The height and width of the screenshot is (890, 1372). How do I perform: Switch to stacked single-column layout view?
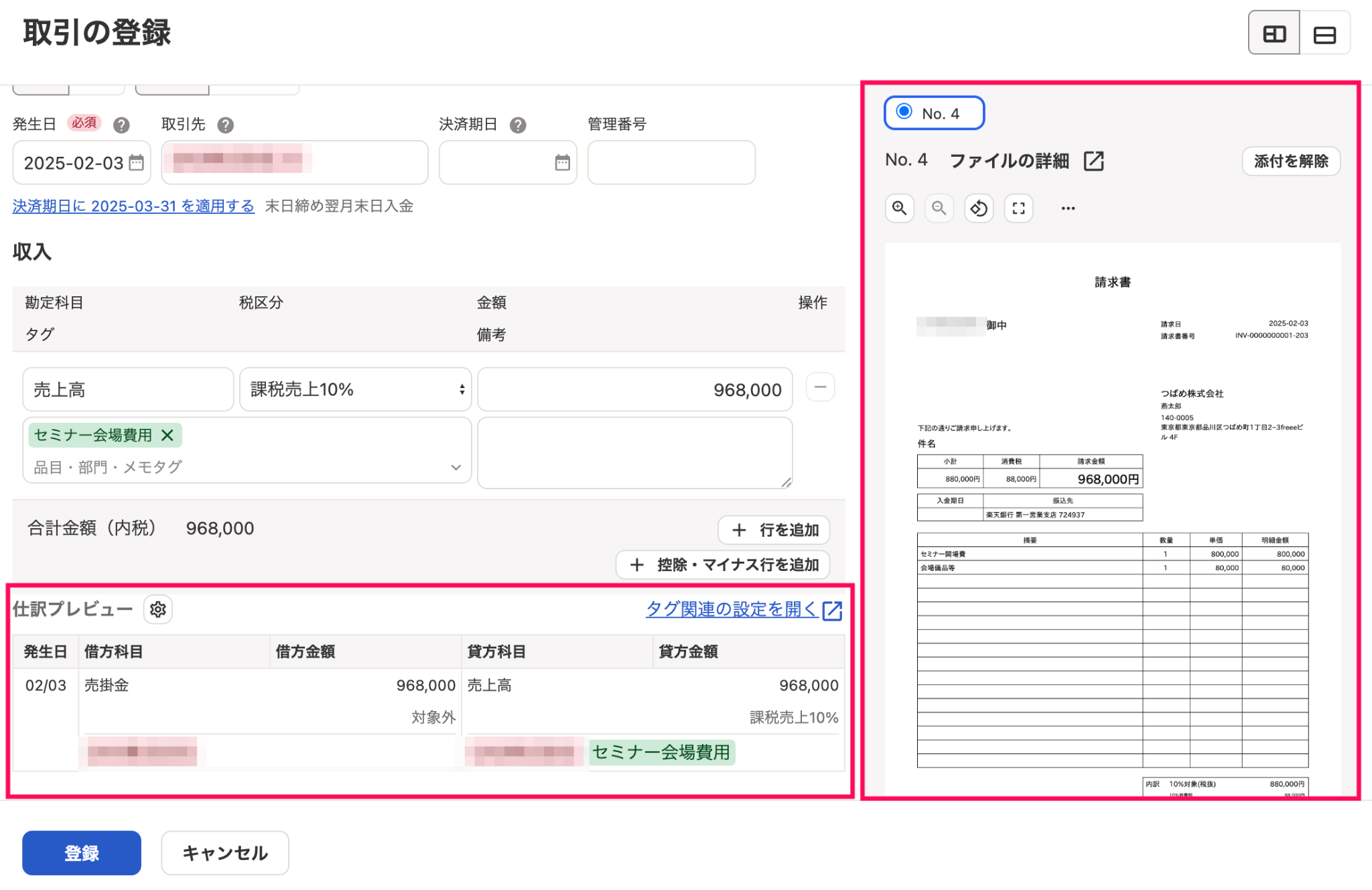1324,34
